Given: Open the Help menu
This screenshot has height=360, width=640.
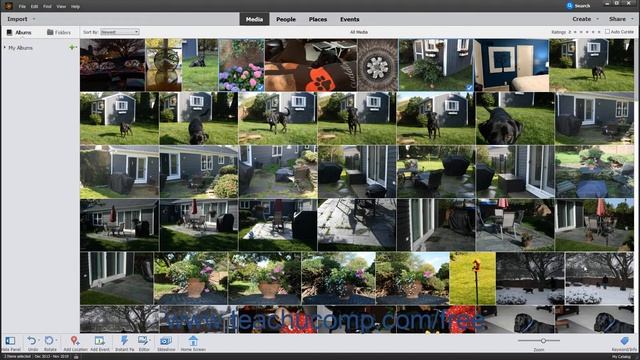Looking at the screenshot, I should coord(76,7).
